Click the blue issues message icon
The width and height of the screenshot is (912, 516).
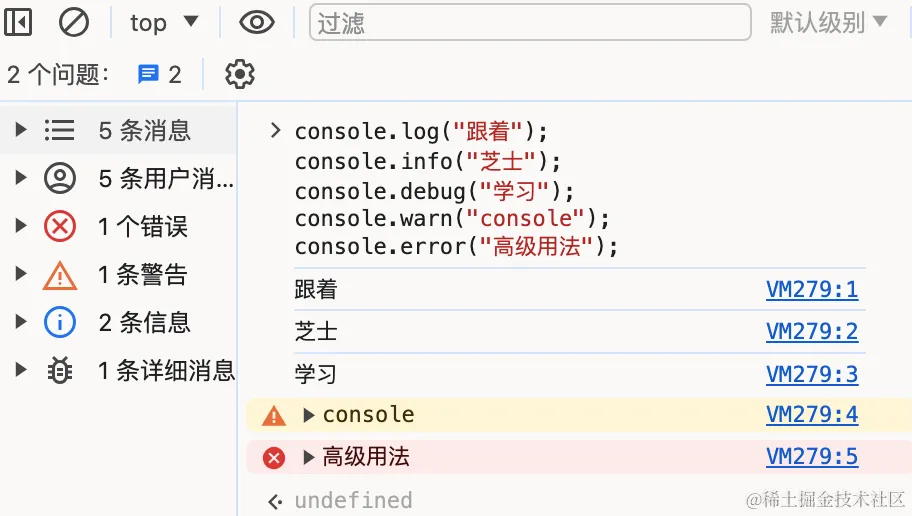coord(148,74)
